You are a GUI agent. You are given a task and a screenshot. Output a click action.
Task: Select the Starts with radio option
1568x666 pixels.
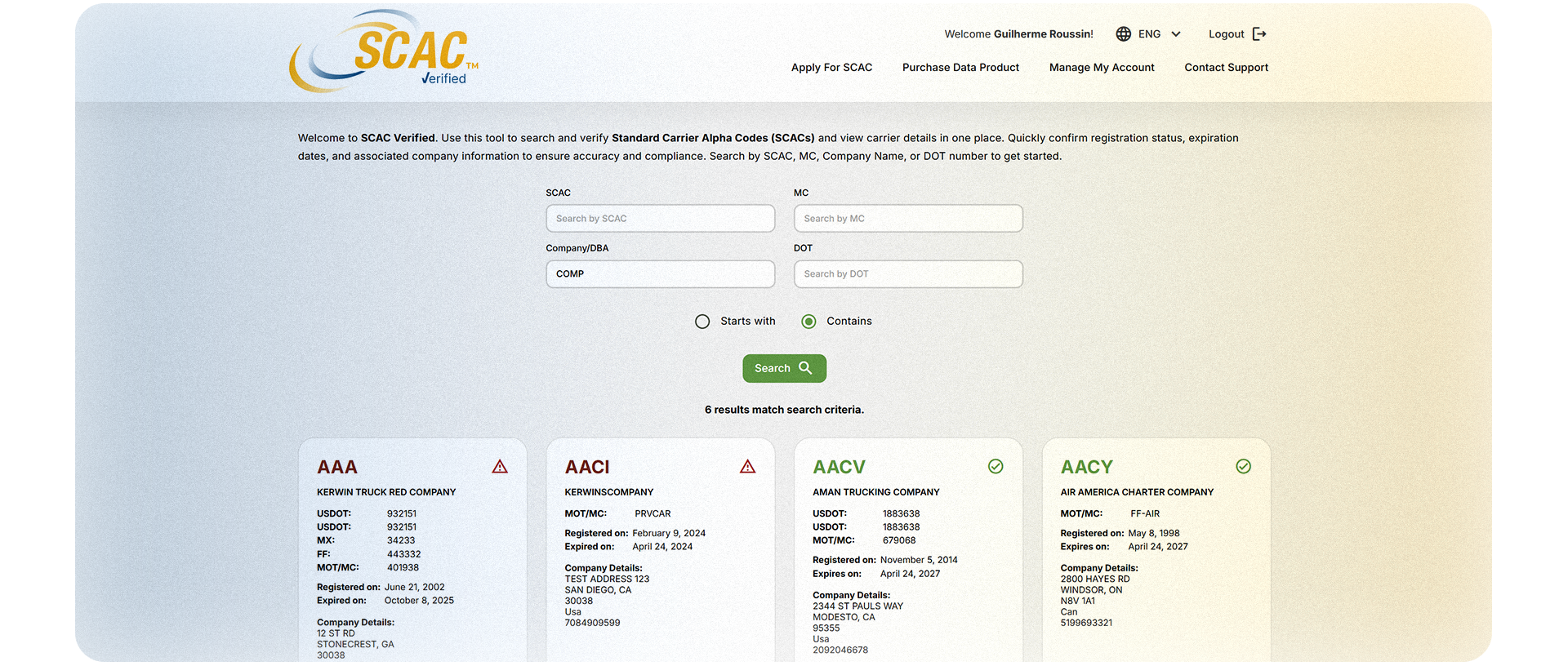point(702,322)
